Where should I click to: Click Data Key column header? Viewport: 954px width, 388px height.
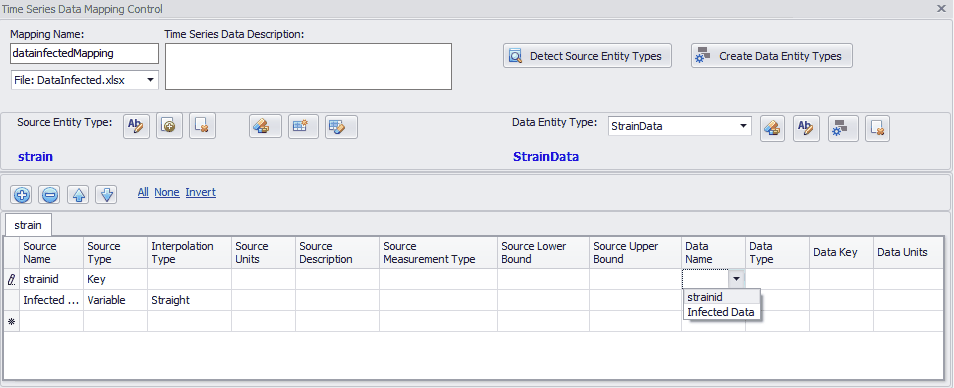pyautogui.click(x=841, y=252)
